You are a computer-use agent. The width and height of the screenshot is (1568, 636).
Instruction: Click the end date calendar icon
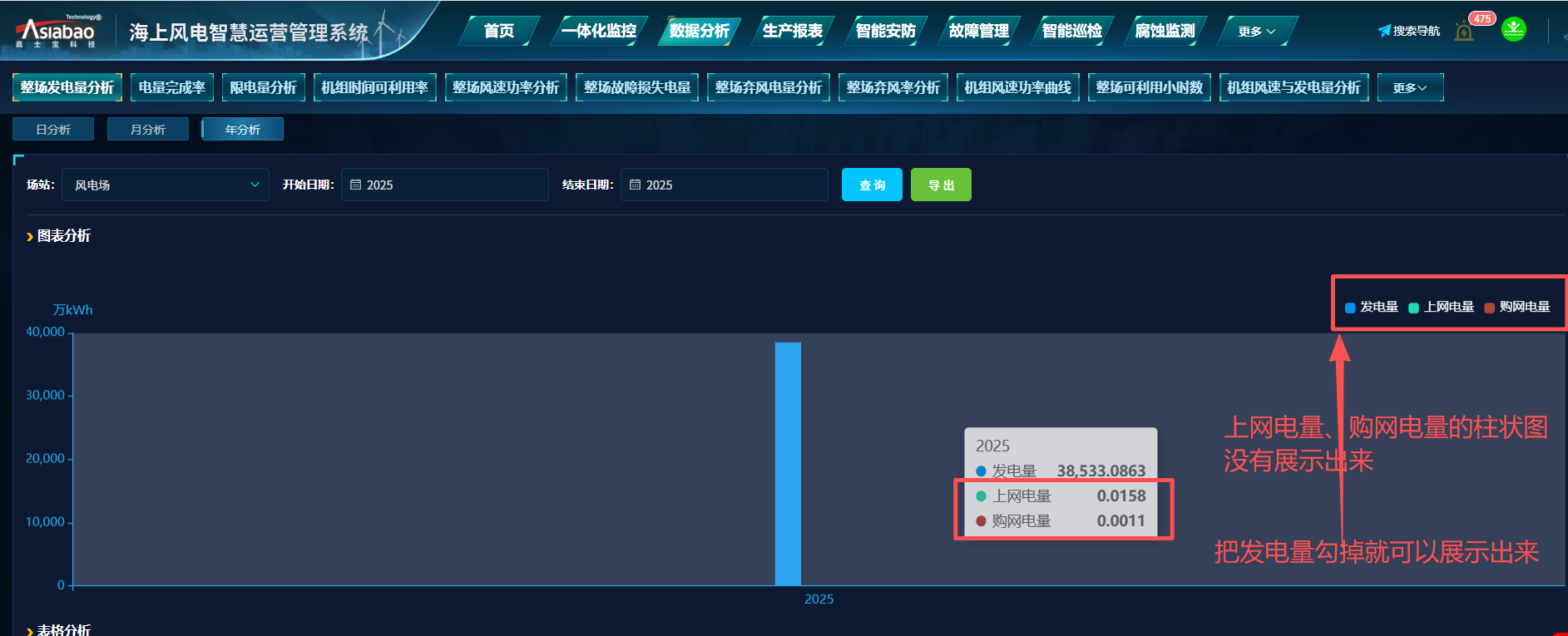pos(636,185)
